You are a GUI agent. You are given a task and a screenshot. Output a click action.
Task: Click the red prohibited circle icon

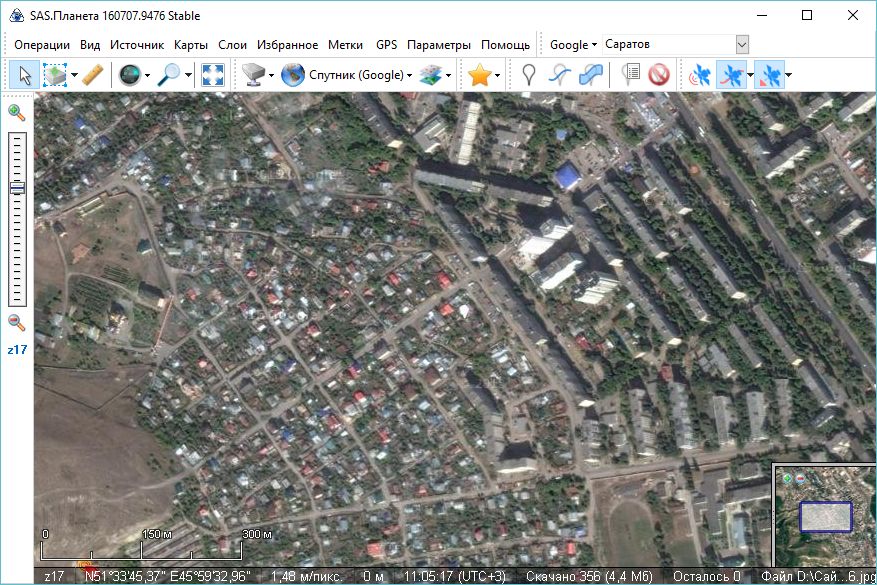pos(658,75)
